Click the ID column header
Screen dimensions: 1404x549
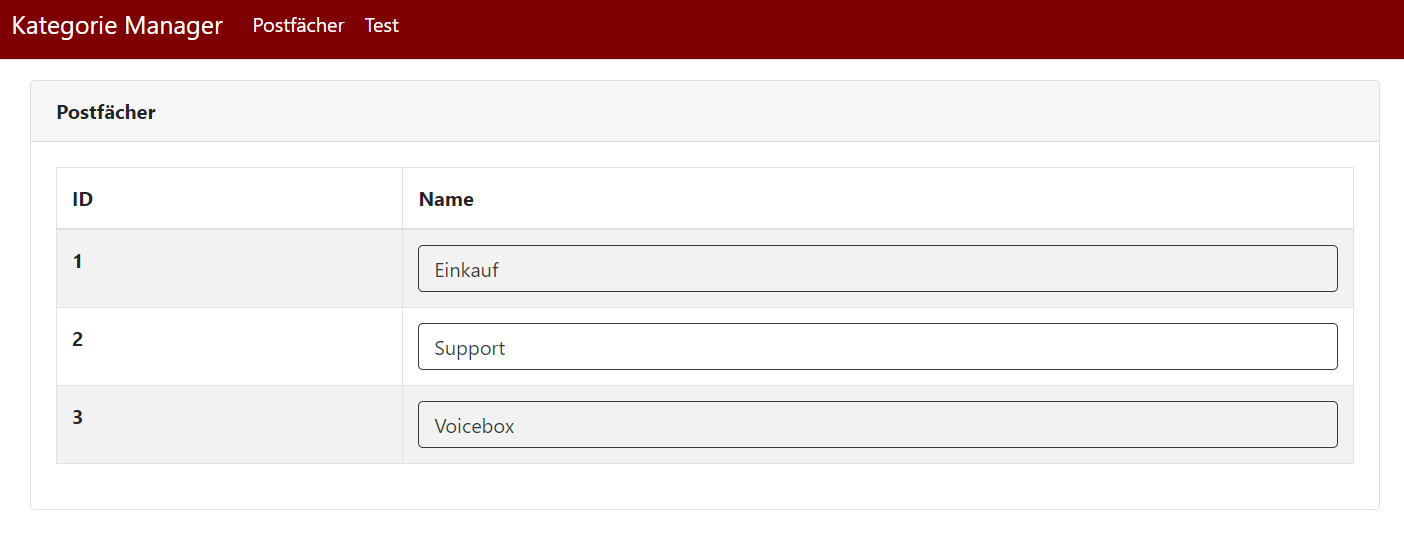83,199
